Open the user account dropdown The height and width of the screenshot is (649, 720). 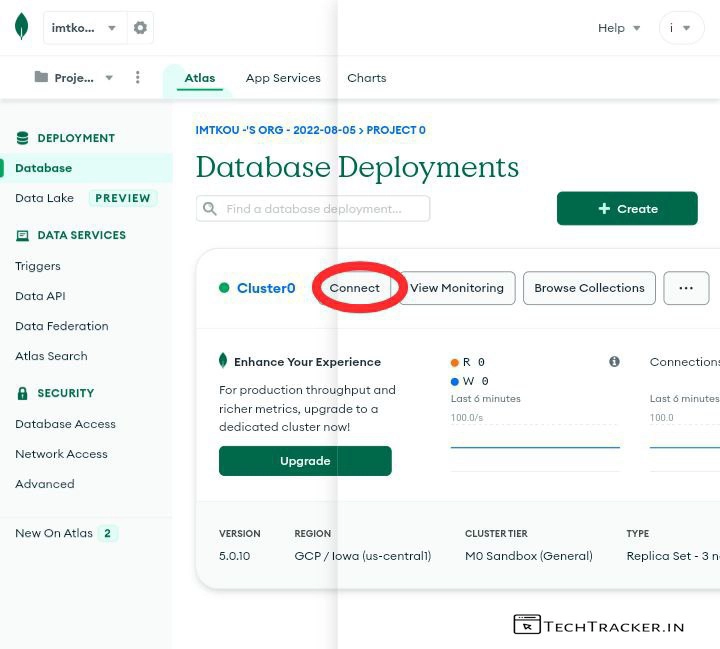[x=681, y=28]
